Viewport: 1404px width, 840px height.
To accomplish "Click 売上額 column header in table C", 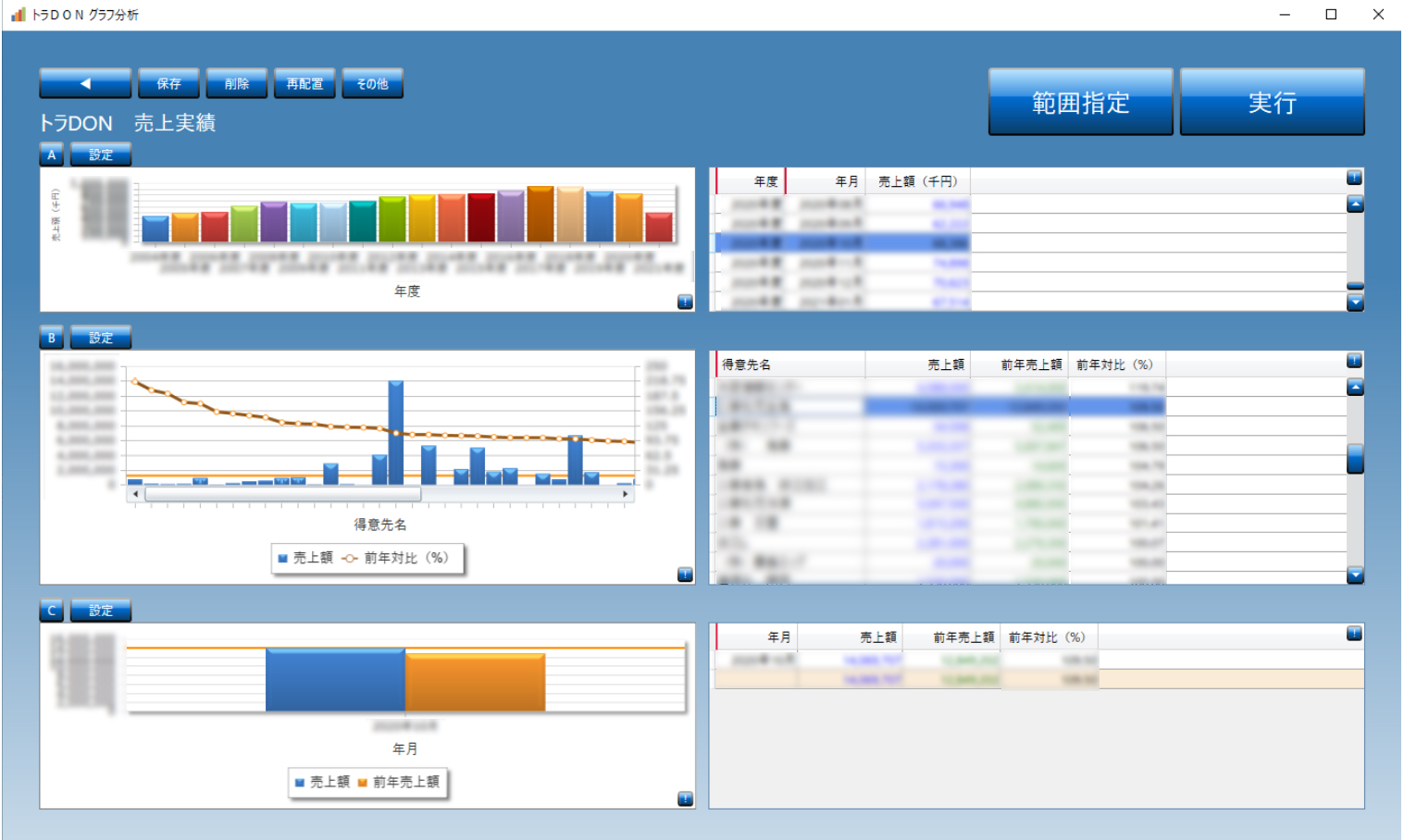I will [x=851, y=637].
